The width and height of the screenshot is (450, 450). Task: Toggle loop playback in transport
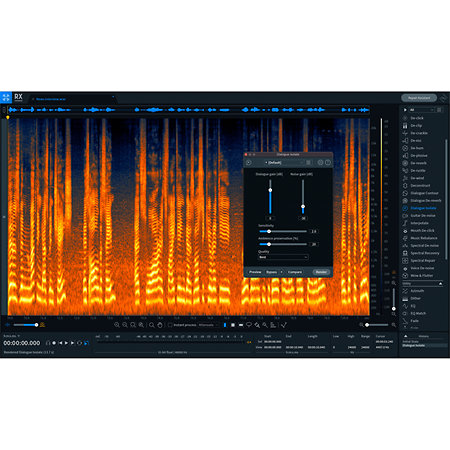point(79,343)
